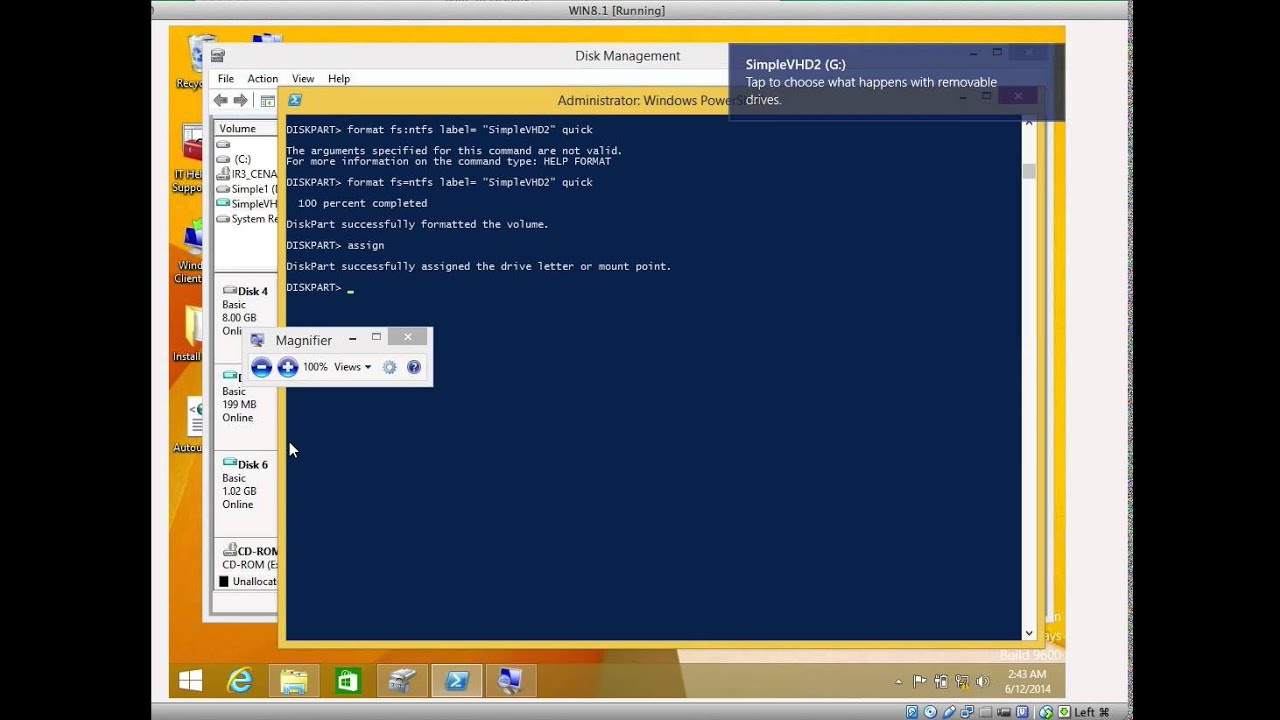Switch to Magnifier taskbar icon
The width and height of the screenshot is (1280, 720).
510,681
